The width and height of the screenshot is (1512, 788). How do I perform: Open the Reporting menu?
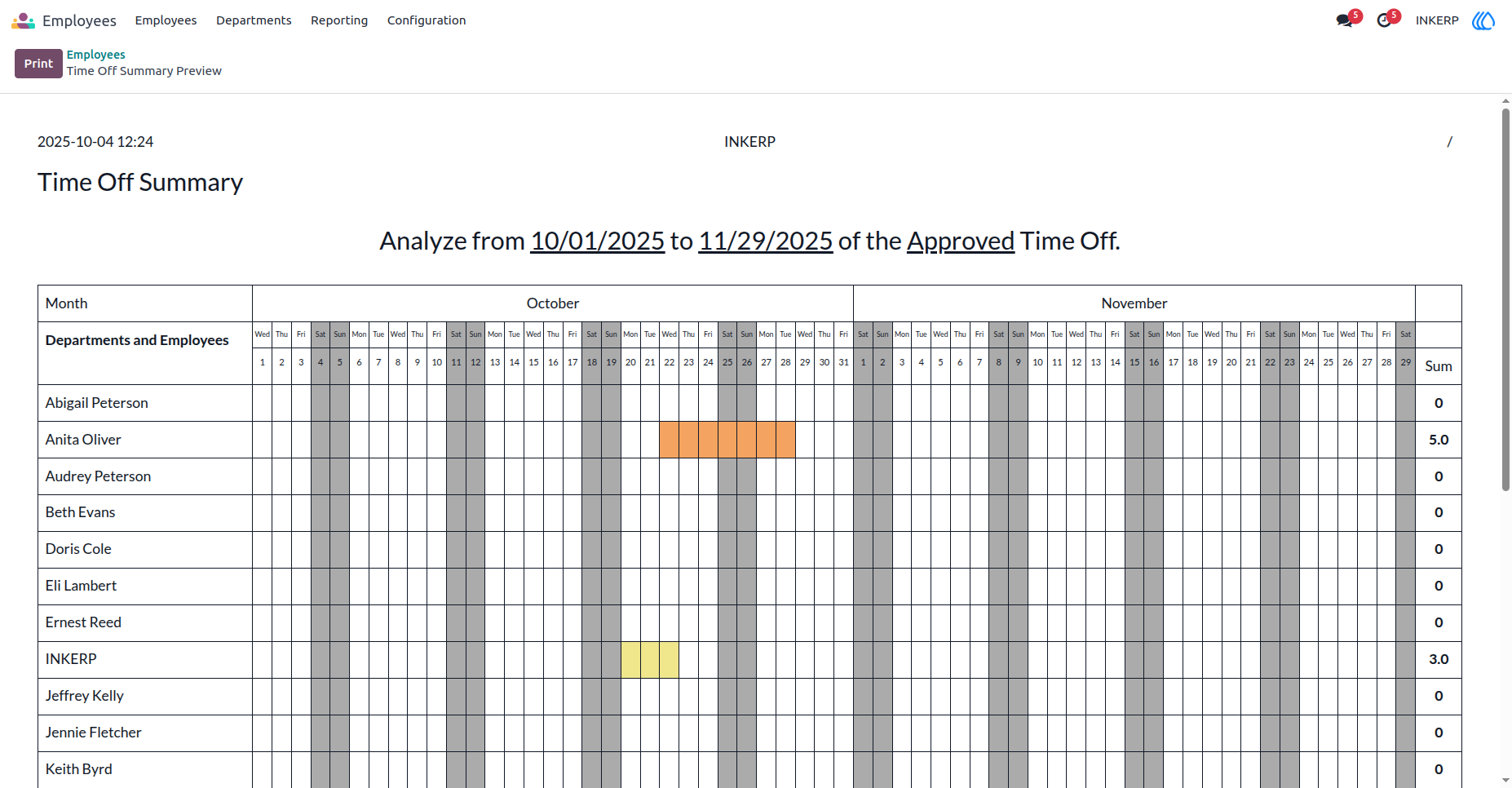coord(339,20)
